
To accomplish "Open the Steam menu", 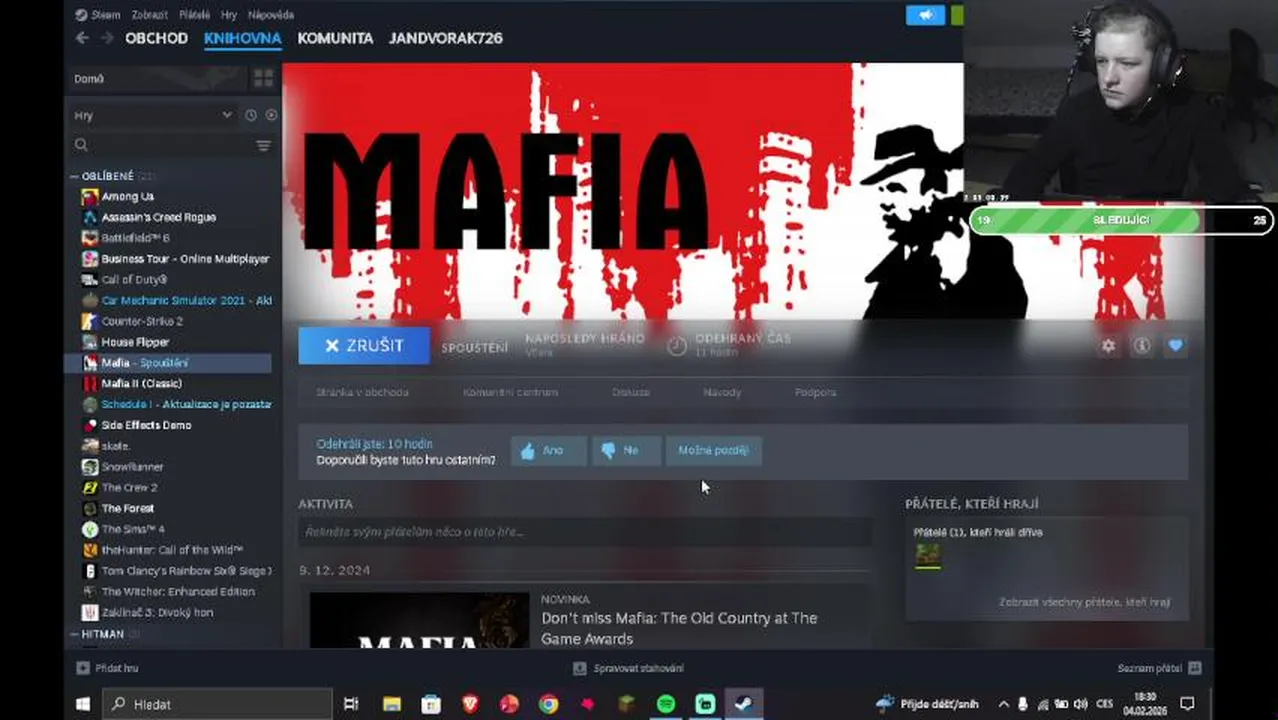I will [x=98, y=15].
